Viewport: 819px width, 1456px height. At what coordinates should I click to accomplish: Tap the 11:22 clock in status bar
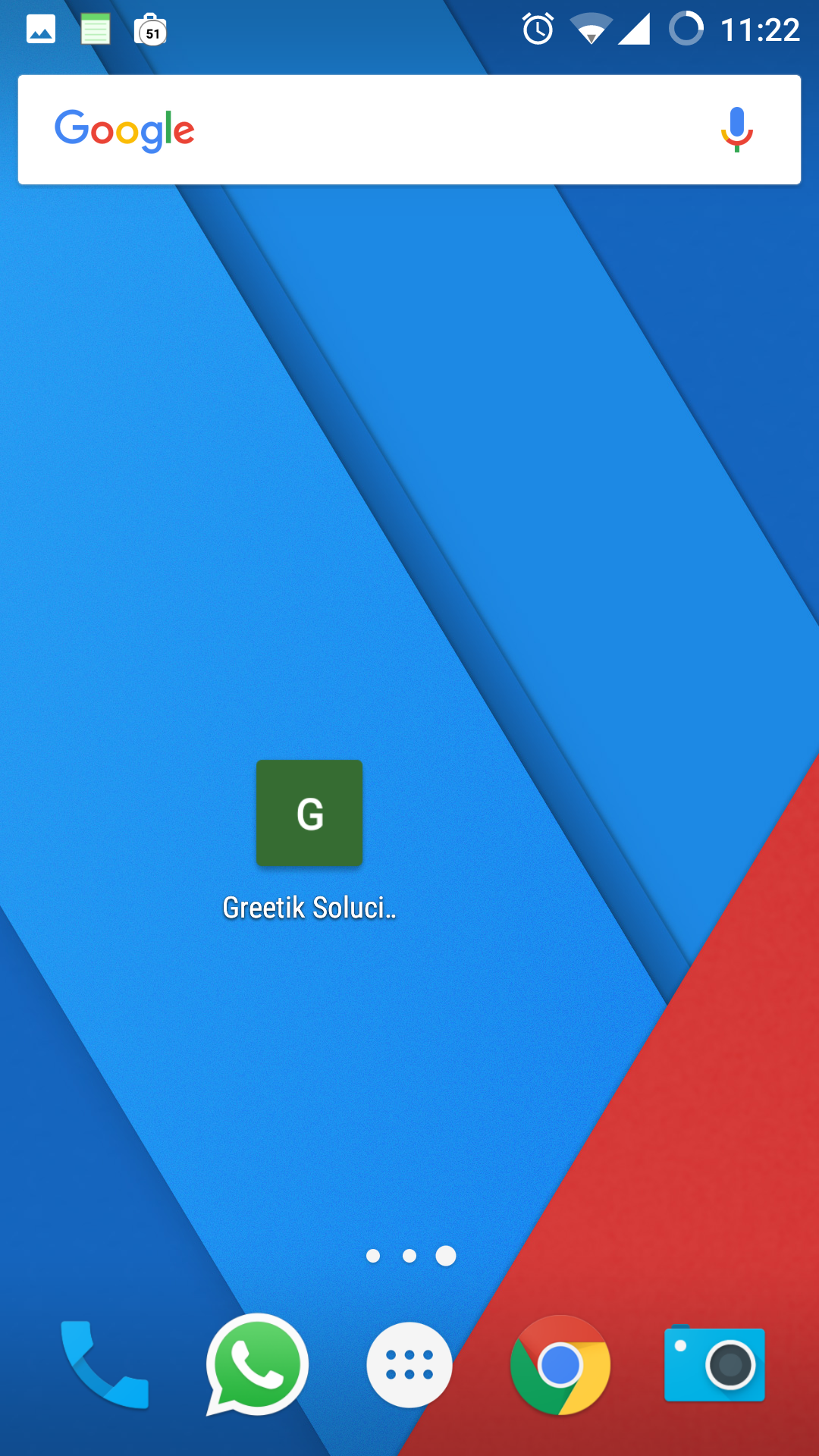(760, 30)
